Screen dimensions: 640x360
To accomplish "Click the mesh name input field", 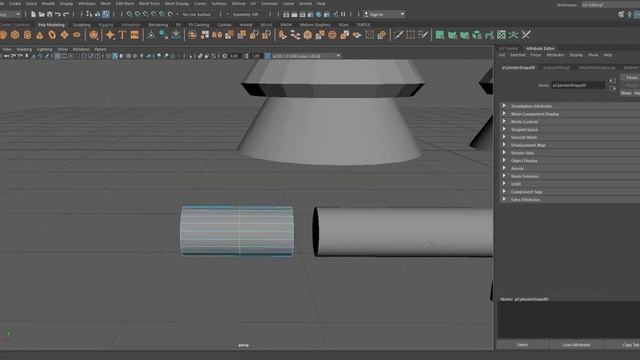I will coord(578,85).
